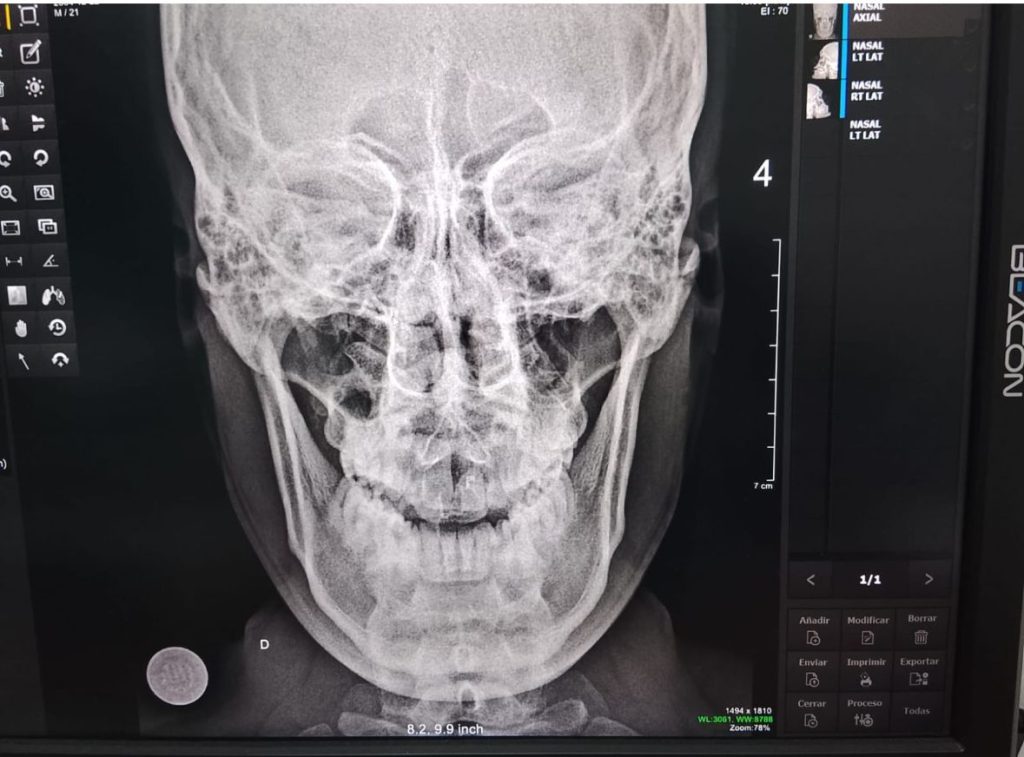Select the NASAL RT LAT image
The image size is (1024, 757).
pyautogui.click(x=819, y=101)
